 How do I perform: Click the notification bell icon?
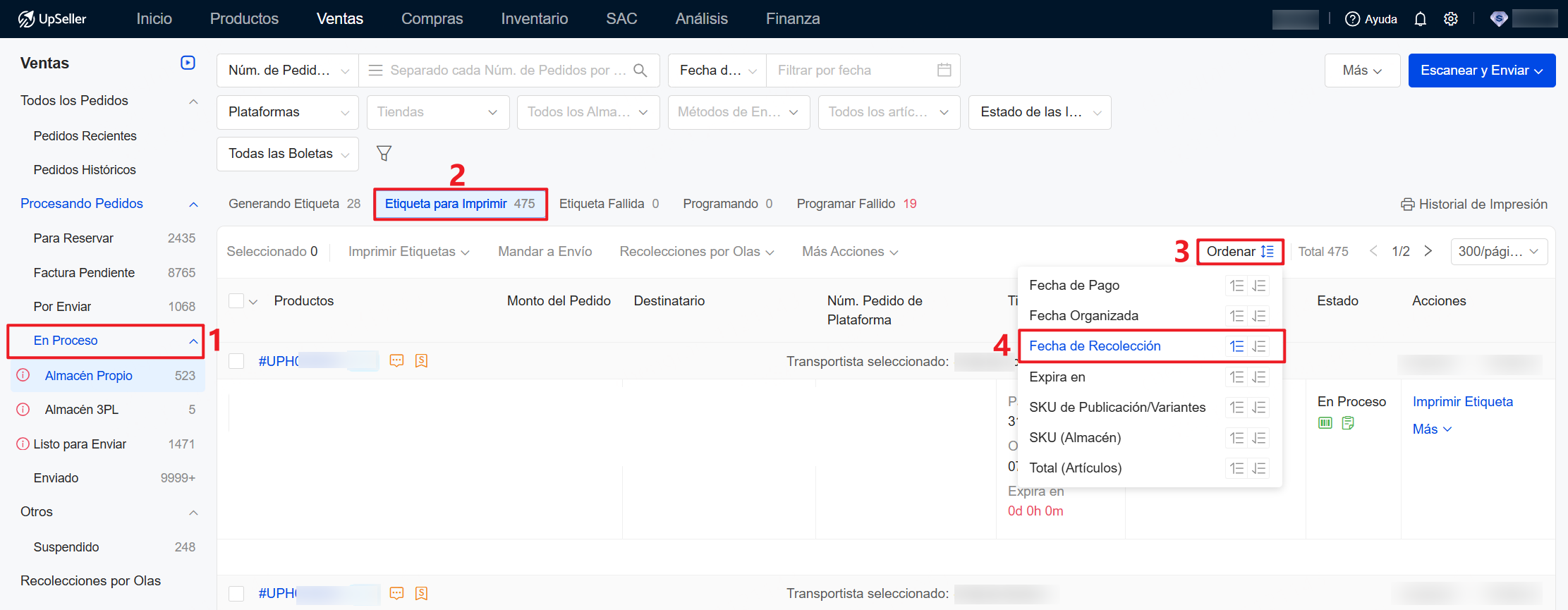tap(1420, 19)
